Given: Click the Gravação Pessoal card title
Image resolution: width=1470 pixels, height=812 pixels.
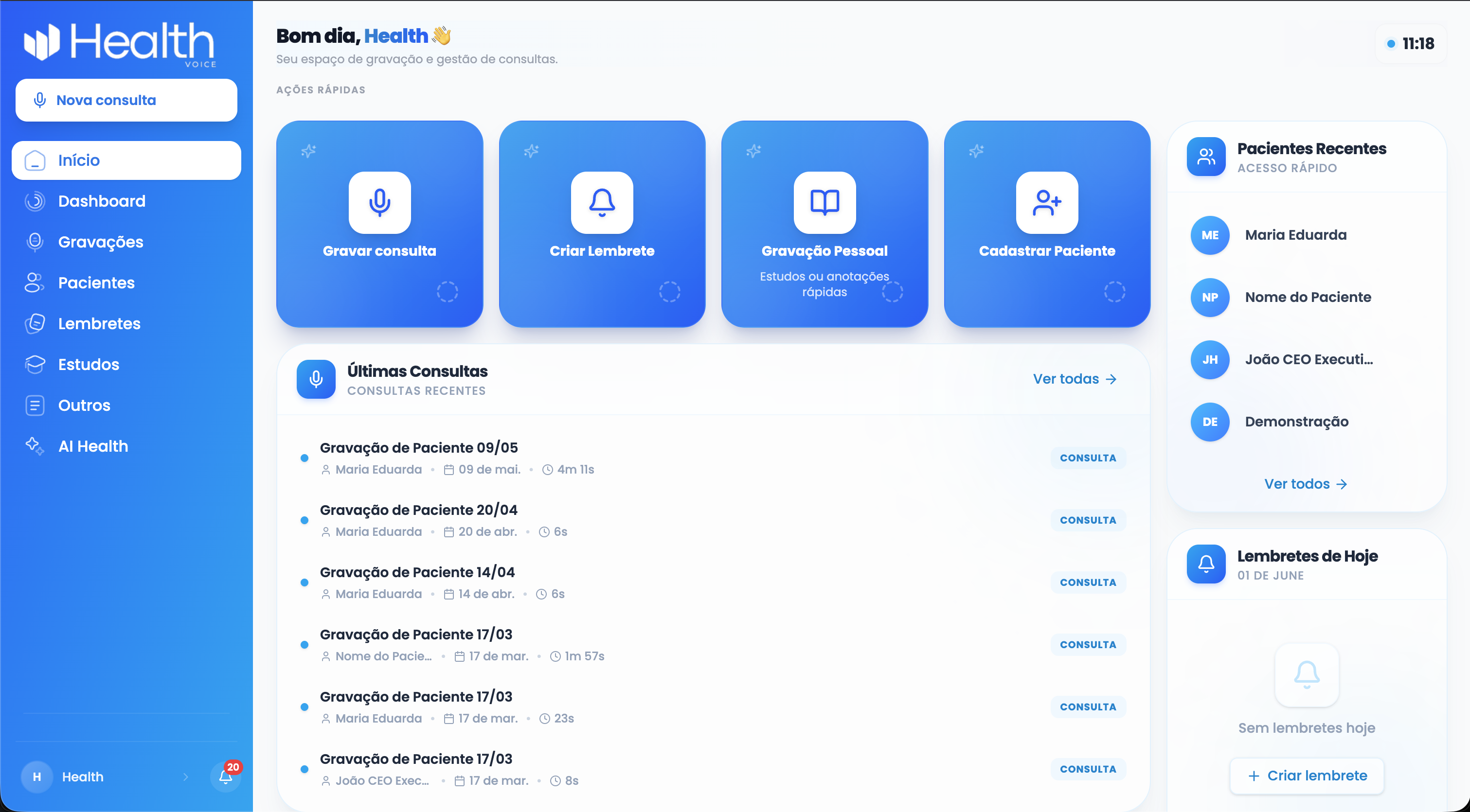Looking at the screenshot, I should click(x=825, y=251).
